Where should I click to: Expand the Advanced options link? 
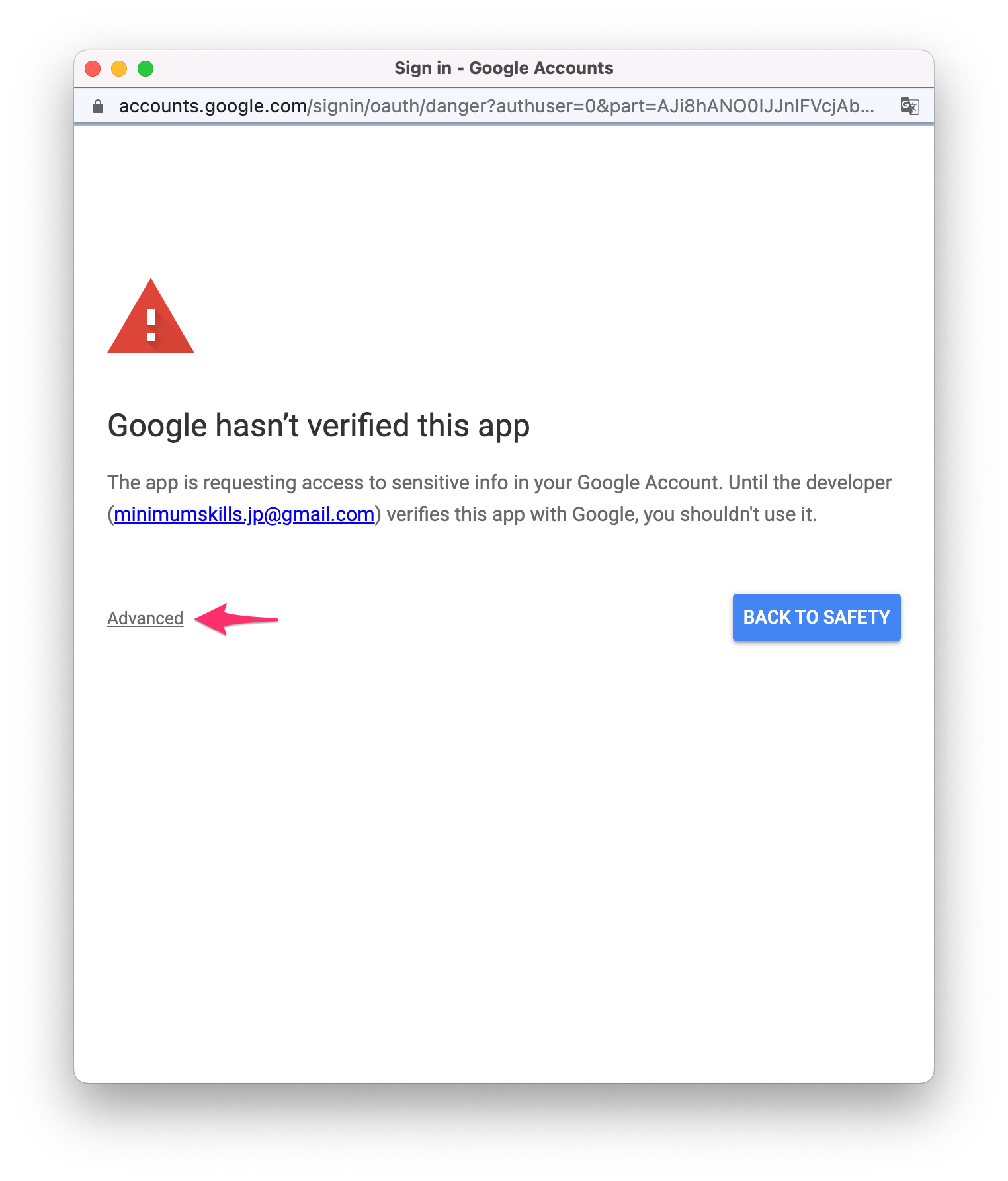click(146, 618)
